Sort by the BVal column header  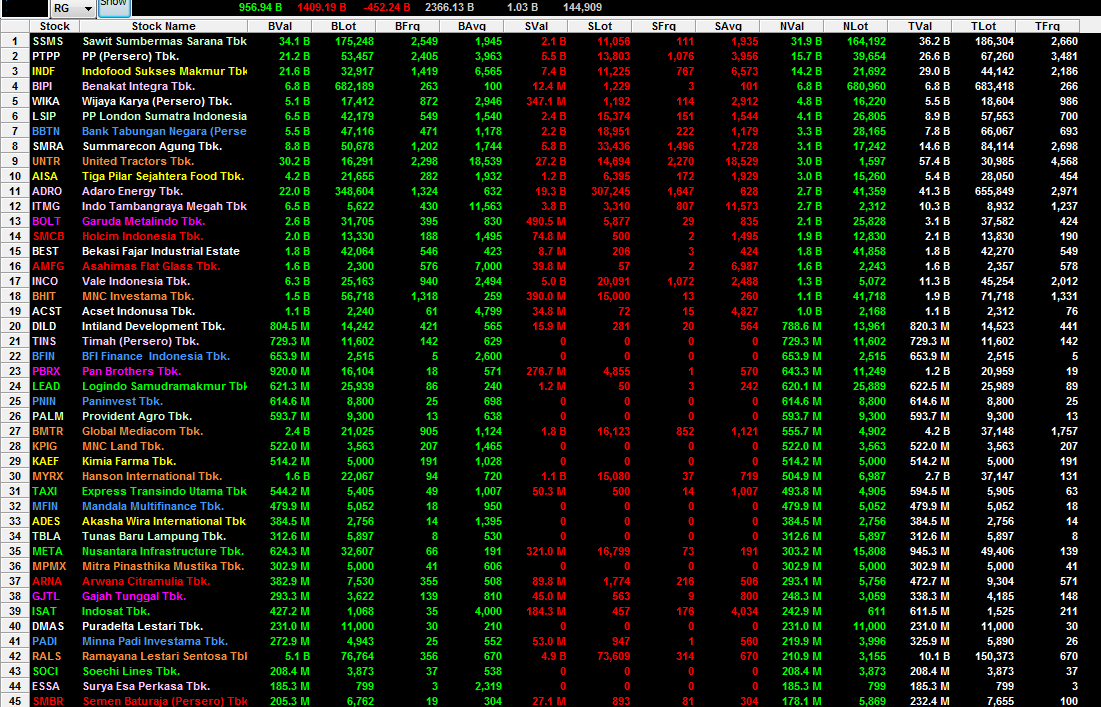point(279,26)
